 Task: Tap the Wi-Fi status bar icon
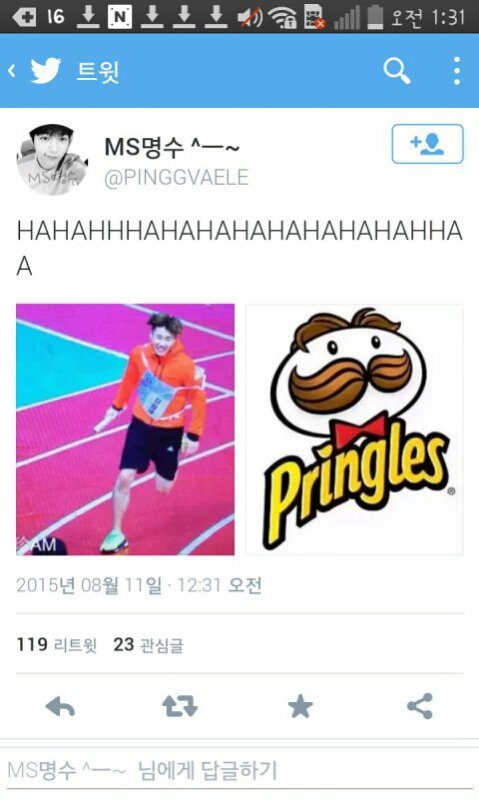[283, 17]
